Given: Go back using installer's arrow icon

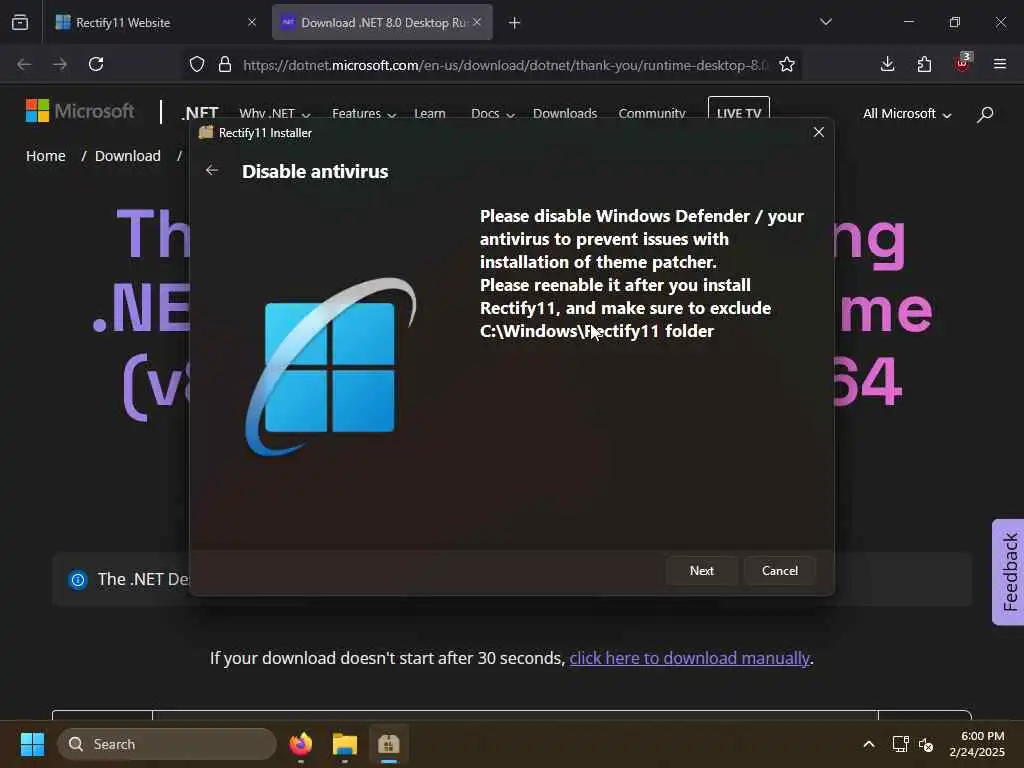Looking at the screenshot, I should click(x=212, y=170).
